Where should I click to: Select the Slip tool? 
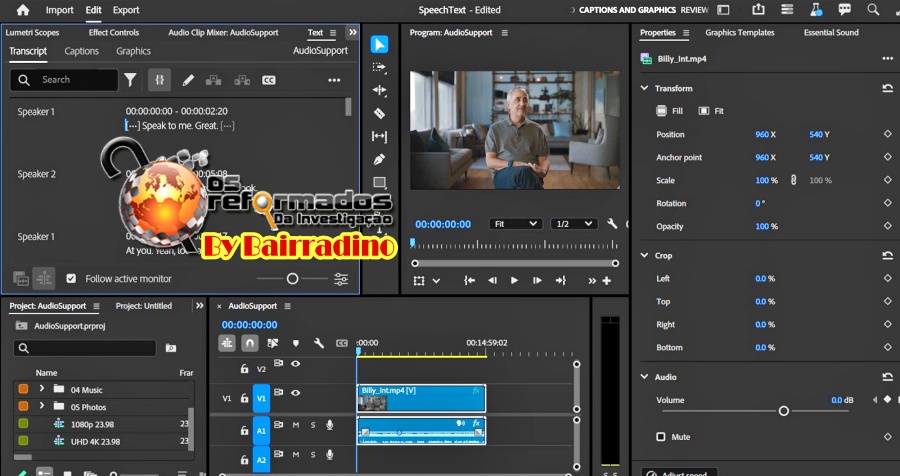pyautogui.click(x=379, y=136)
